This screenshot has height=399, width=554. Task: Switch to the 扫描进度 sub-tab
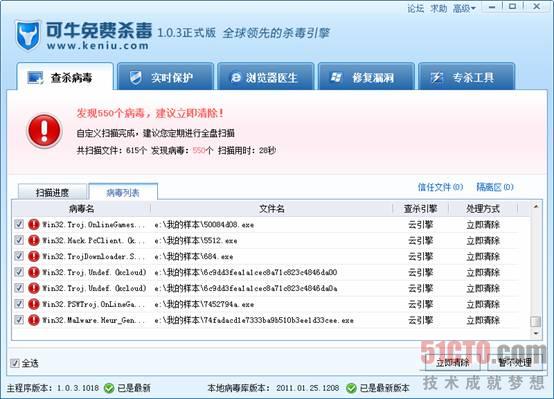(x=52, y=192)
